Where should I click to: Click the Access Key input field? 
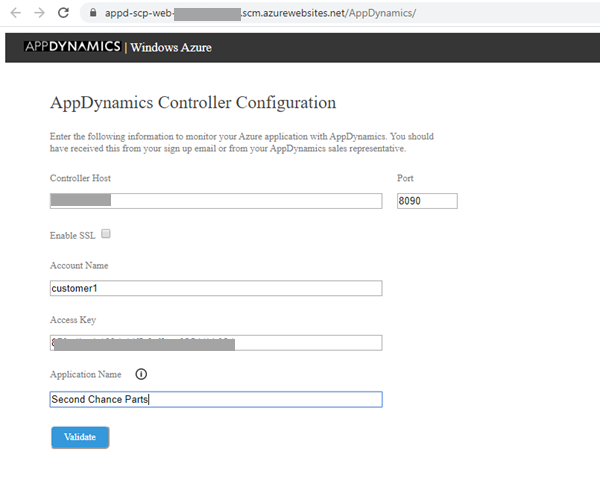[216, 343]
